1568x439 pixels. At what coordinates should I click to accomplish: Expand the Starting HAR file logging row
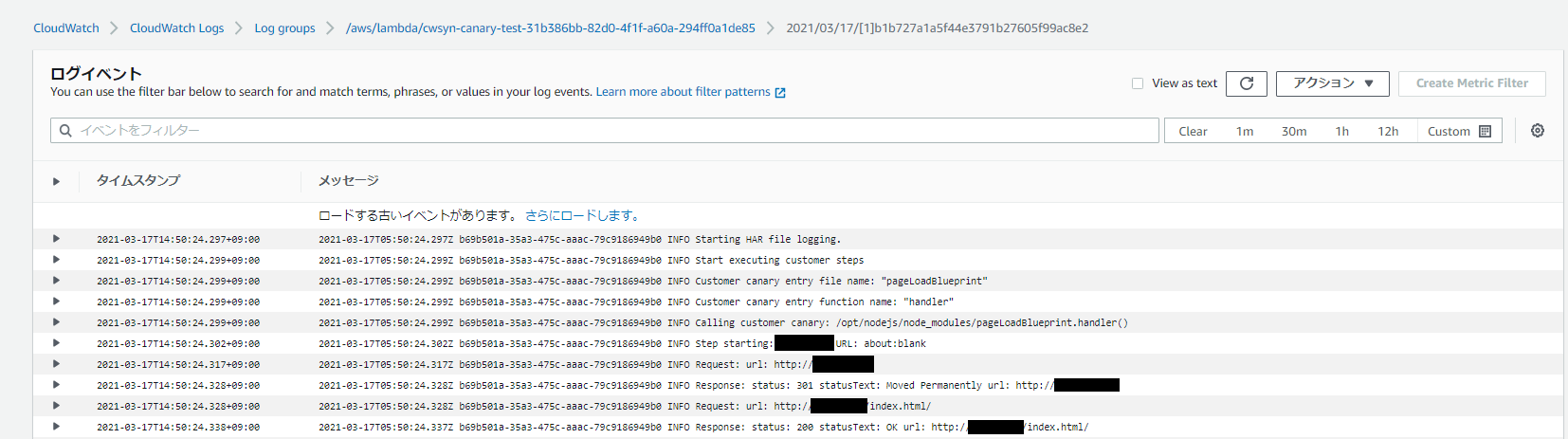click(x=56, y=239)
